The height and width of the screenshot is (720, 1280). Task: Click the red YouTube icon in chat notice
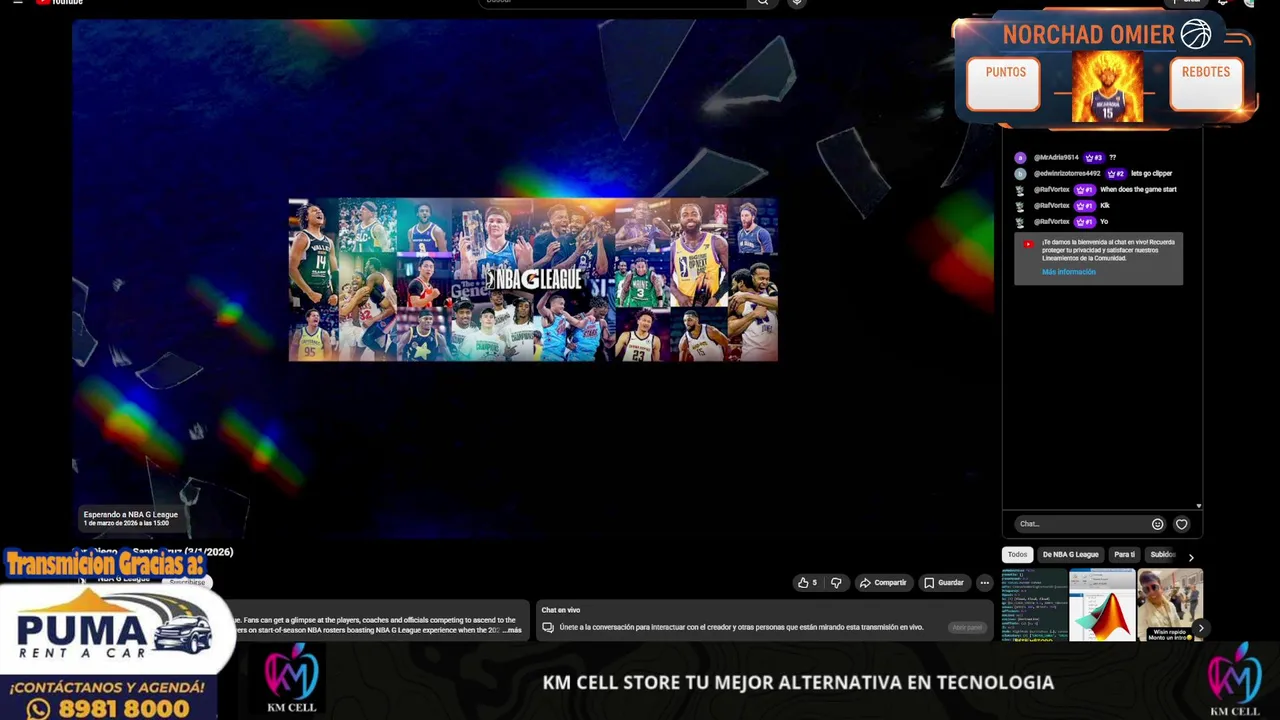(x=1028, y=244)
